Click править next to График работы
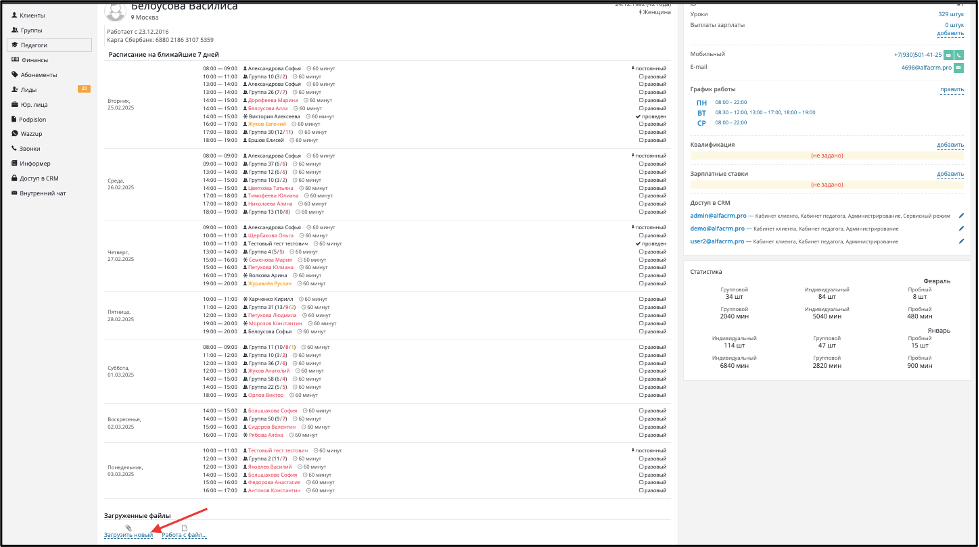Screen dimensions: 979x547 coord(951,89)
